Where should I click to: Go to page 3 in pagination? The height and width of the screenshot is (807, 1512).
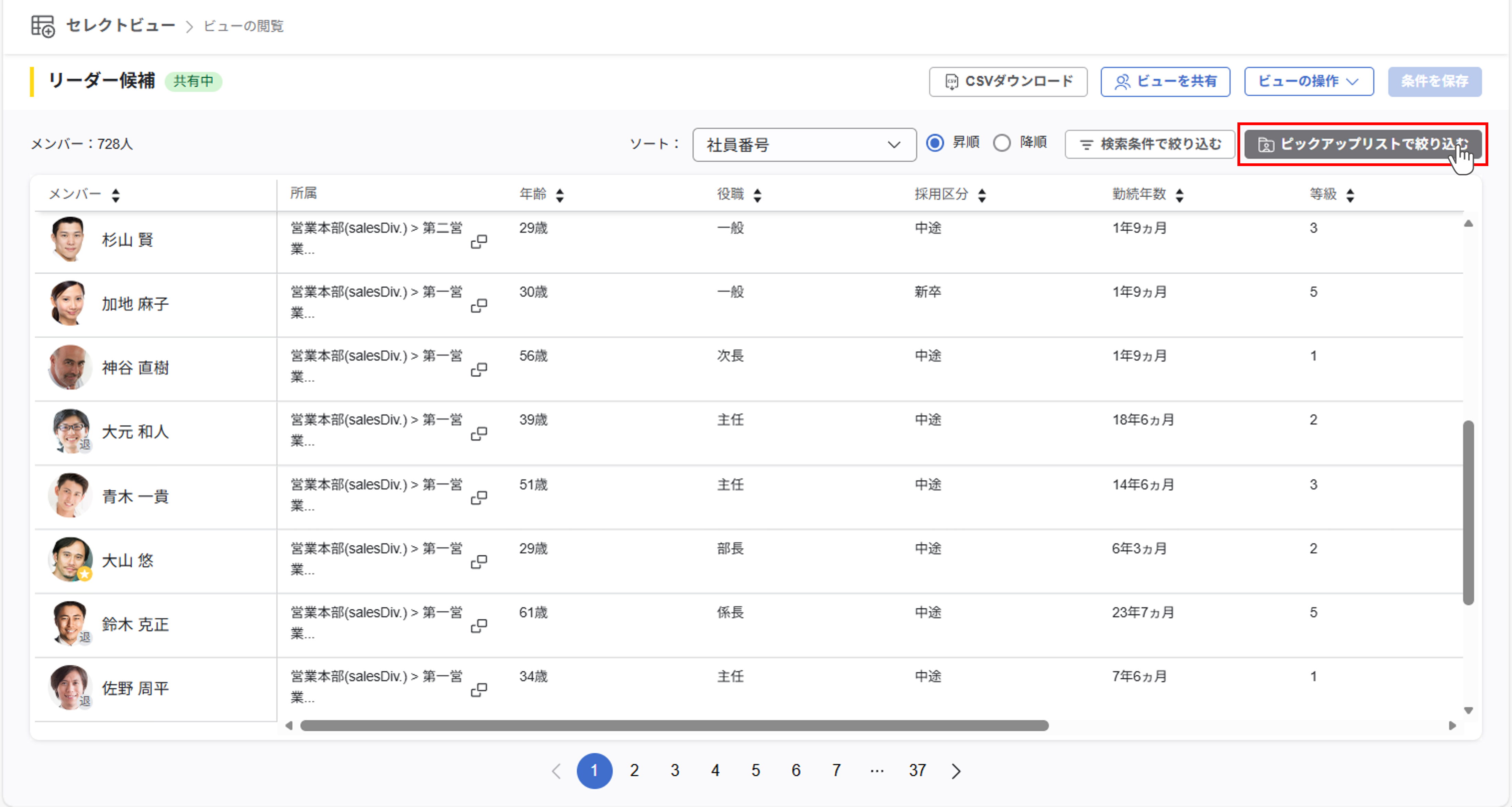pos(675,771)
